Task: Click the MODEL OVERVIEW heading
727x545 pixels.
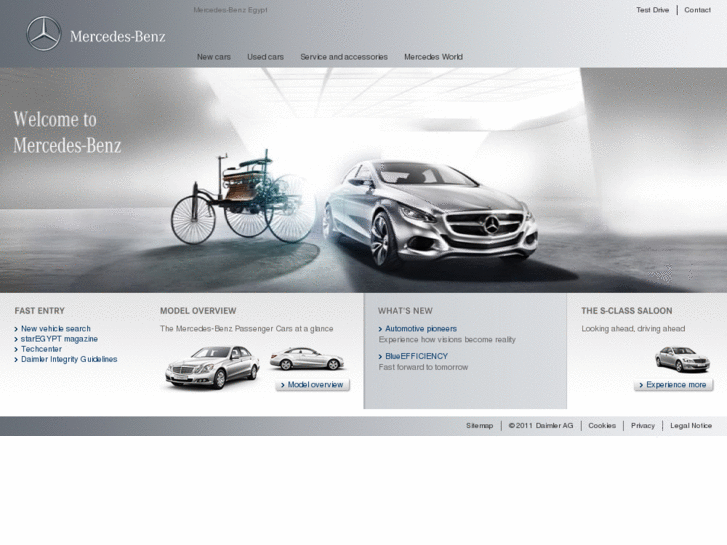Action: (x=198, y=311)
